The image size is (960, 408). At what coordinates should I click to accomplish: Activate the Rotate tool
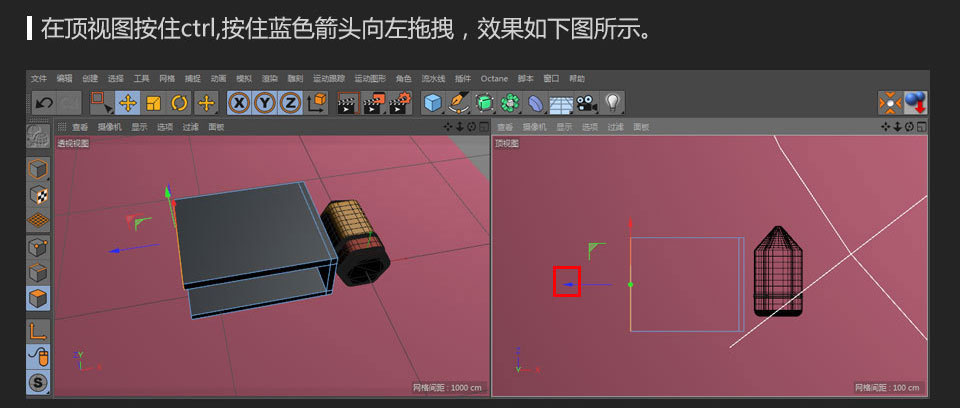(x=179, y=103)
